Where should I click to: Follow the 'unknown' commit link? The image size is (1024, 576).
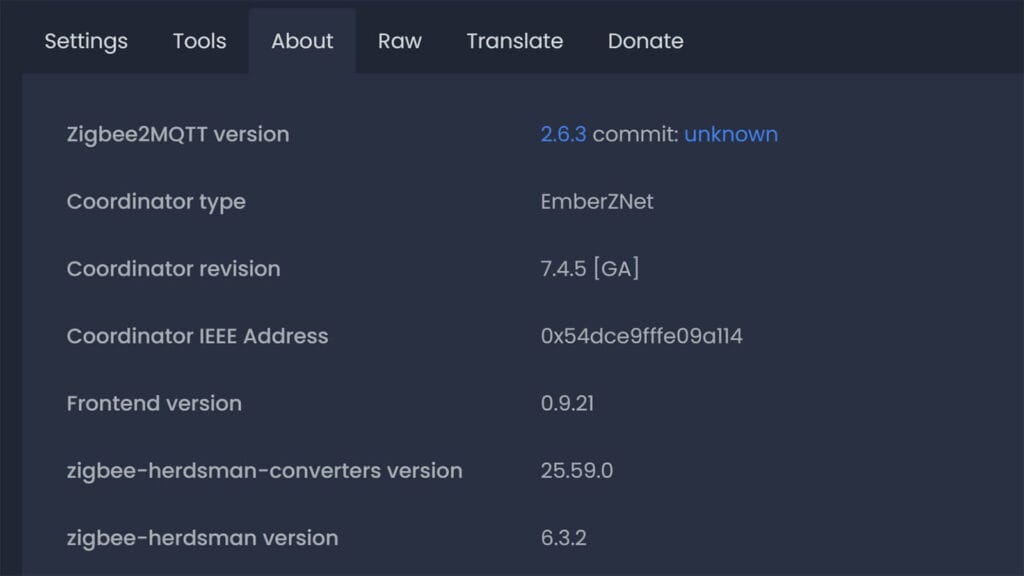(x=730, y=134)
